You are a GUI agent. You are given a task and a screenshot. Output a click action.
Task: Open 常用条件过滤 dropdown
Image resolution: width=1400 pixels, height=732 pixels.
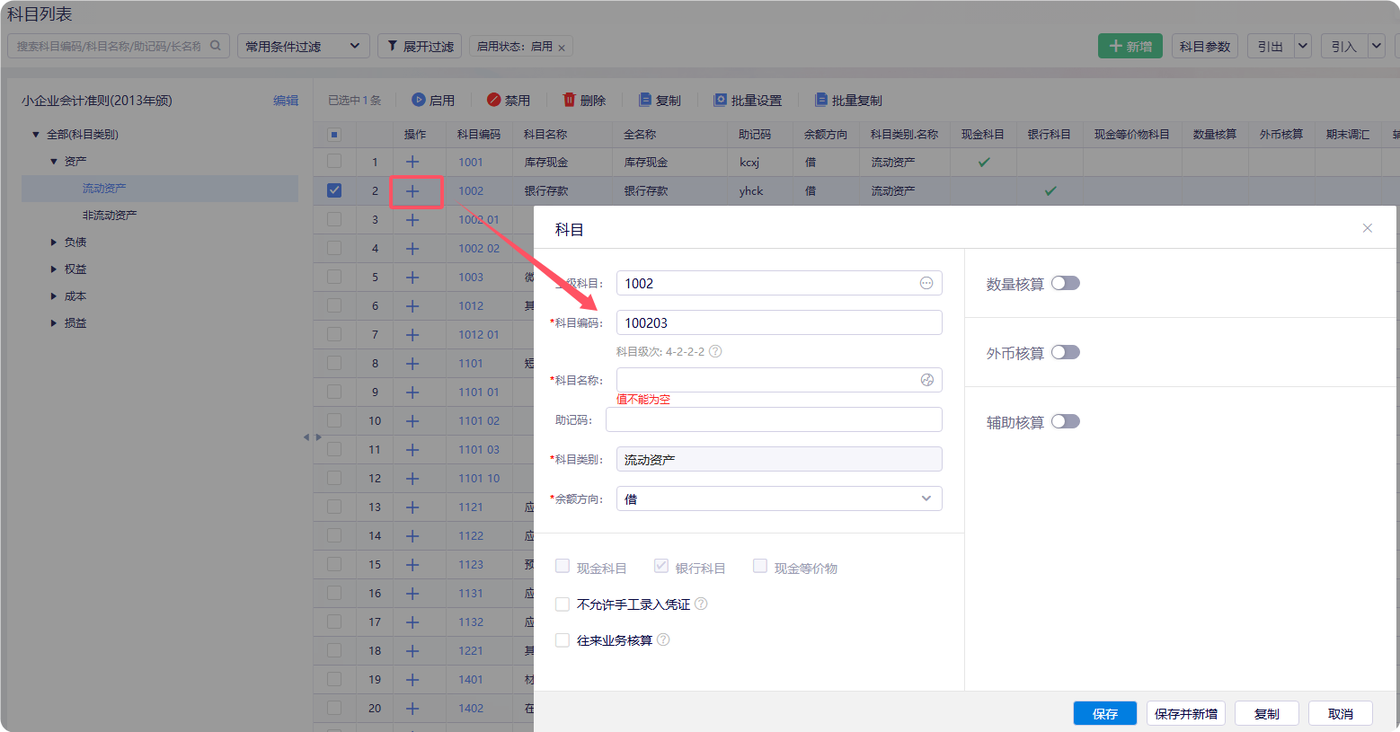(303, 46)
